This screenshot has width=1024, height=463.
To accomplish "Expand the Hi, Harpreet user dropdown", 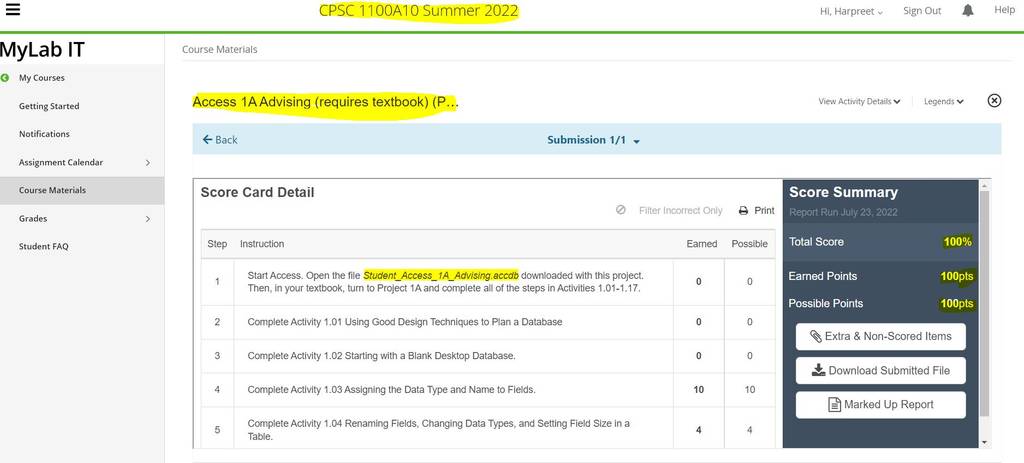I will [852, 11].
